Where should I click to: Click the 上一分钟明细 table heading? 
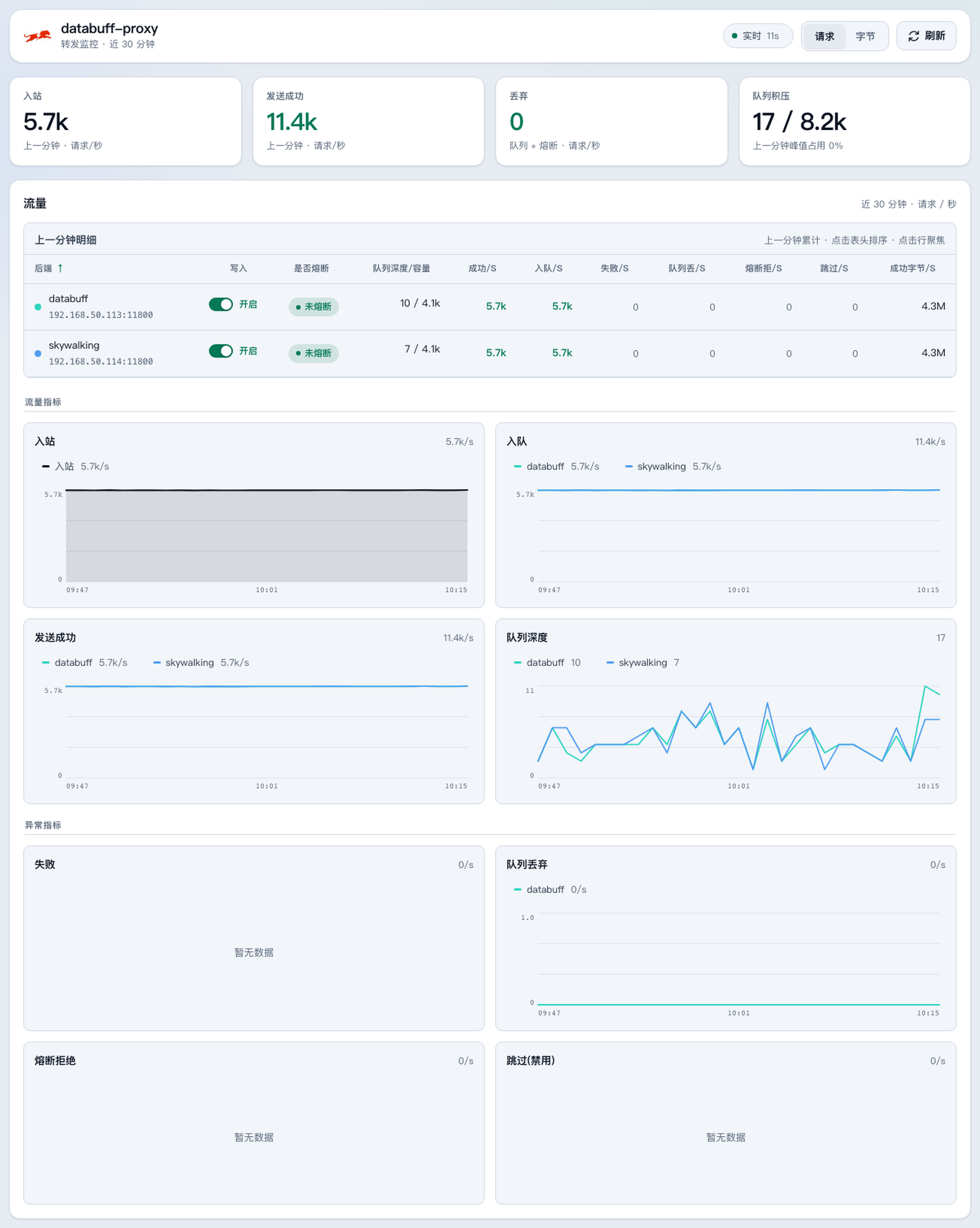pyautogui.click(x=65, y=240)
